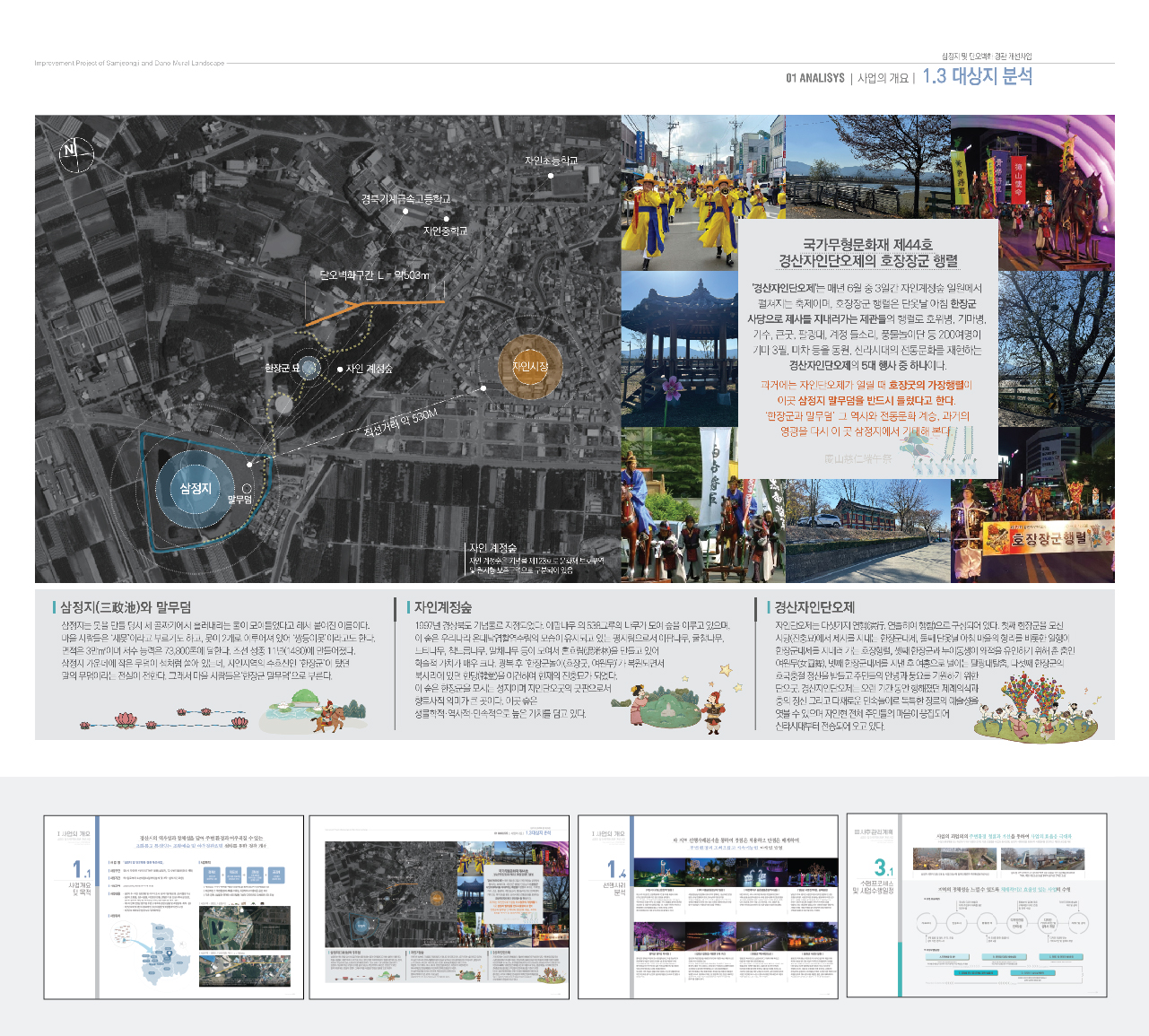Click the 호장장군행렬 banner photo
The width and height of the screenshot is (1149, 1036).
(1032, 531)
